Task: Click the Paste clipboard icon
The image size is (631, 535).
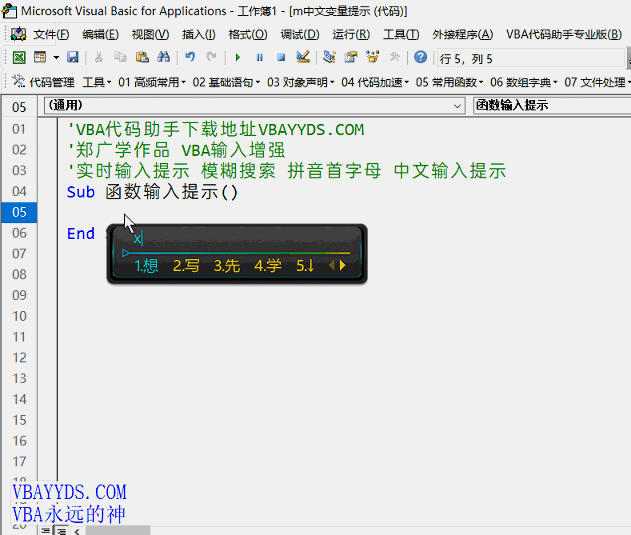Action: click(142, 58)
